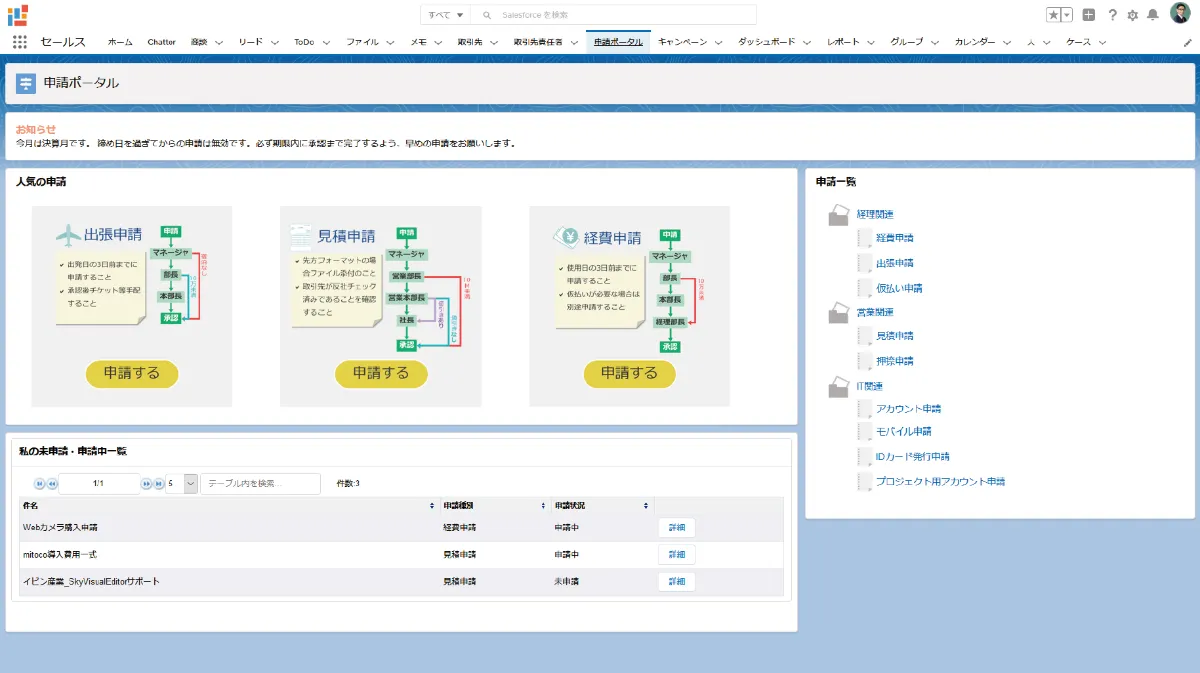Open the キャンペーン tab
Image resolution: width=1200 pixels, height=673 pixels.
click(683, 42)
